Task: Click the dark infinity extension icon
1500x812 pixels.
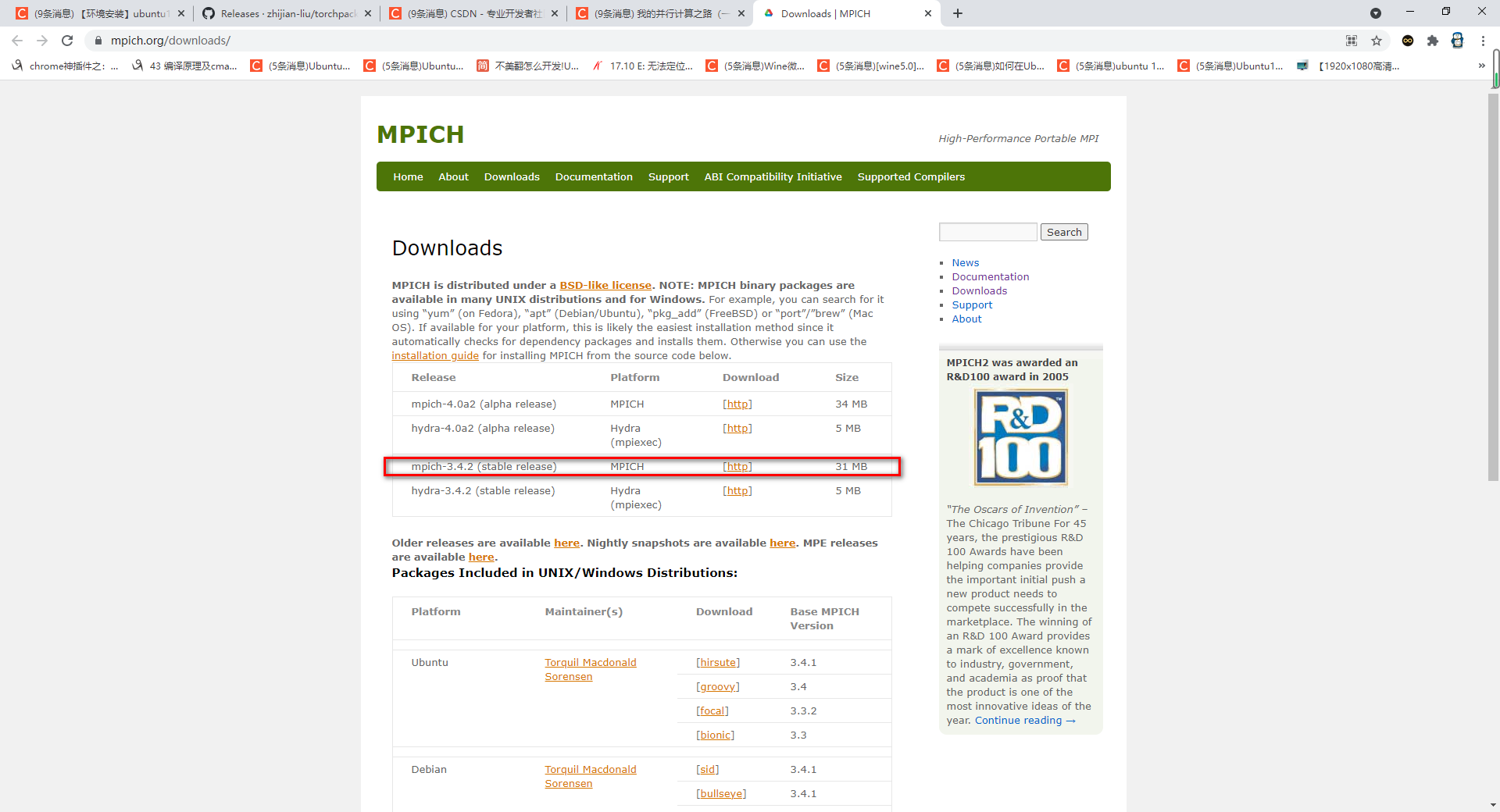Action: tap(1408, 41)
